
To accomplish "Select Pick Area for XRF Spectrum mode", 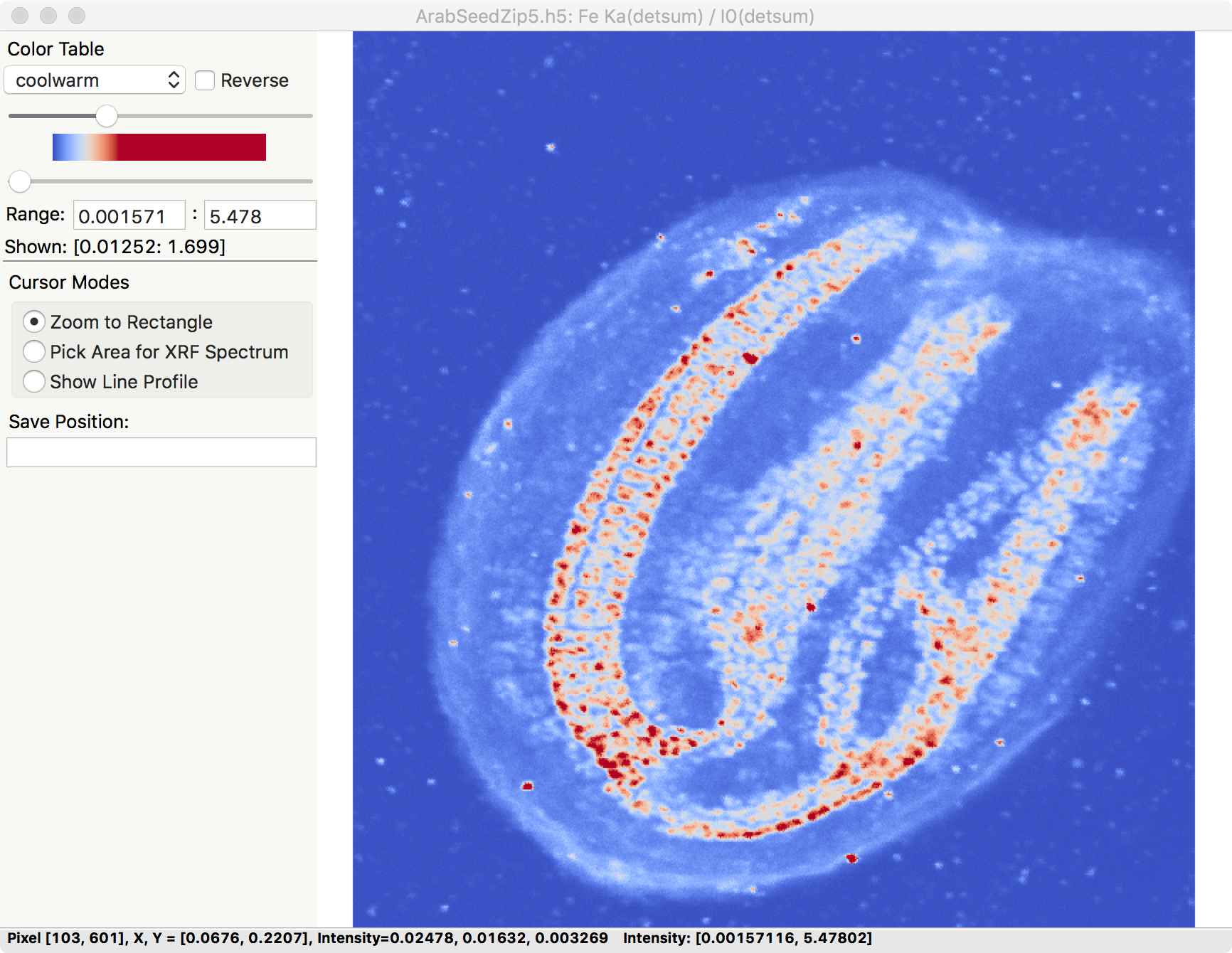I will (x=34, y=352).
